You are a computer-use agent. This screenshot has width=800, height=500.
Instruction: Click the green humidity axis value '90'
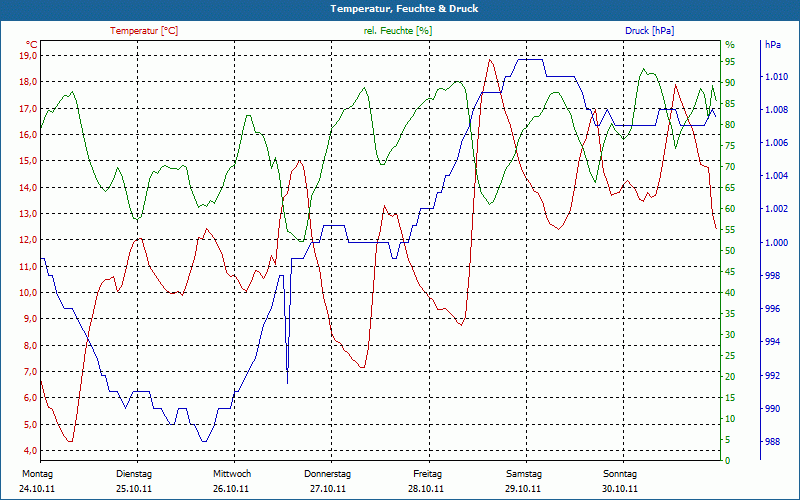(730, 82)
